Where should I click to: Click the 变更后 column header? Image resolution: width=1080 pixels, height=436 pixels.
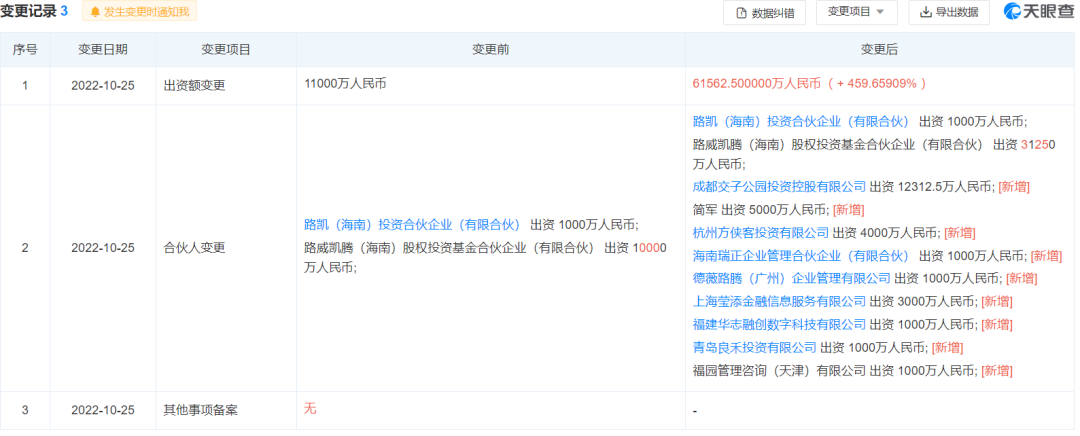[x=880, y=50]
